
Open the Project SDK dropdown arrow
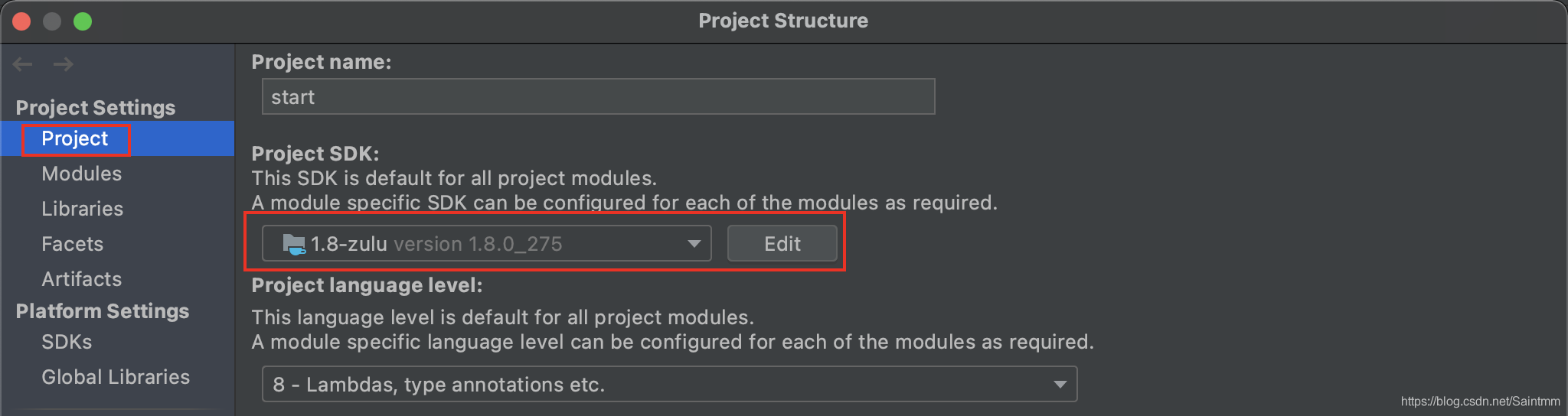694,244
